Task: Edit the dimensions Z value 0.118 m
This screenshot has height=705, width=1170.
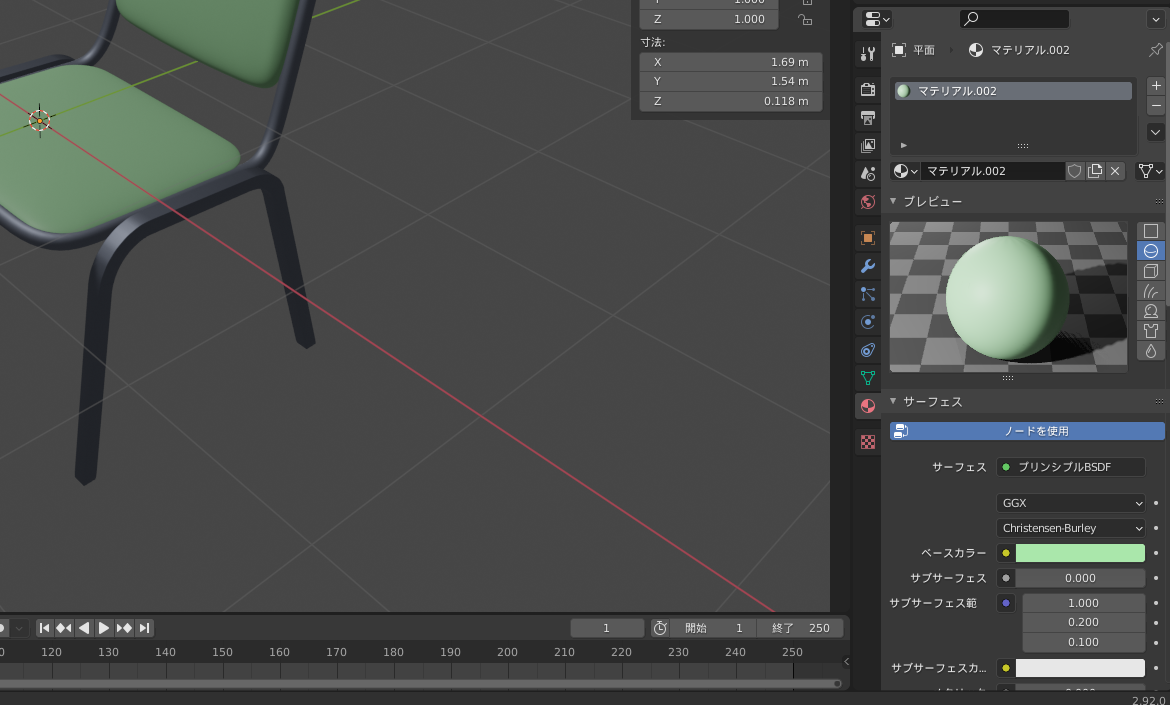Action: pyautogui.click(x=731, y=101)
